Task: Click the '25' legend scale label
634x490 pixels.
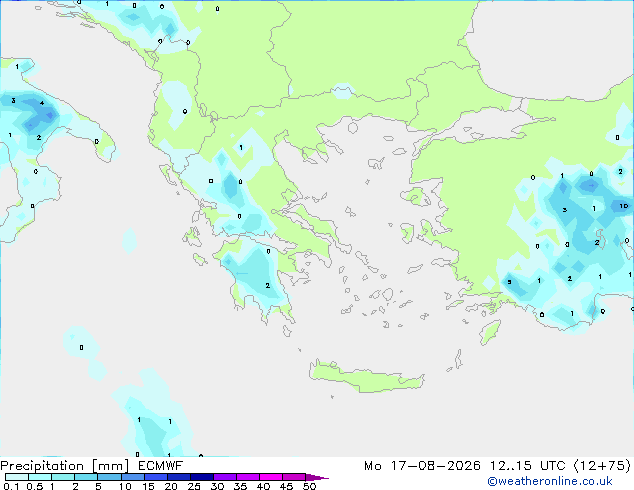Action: click(194, 486)
